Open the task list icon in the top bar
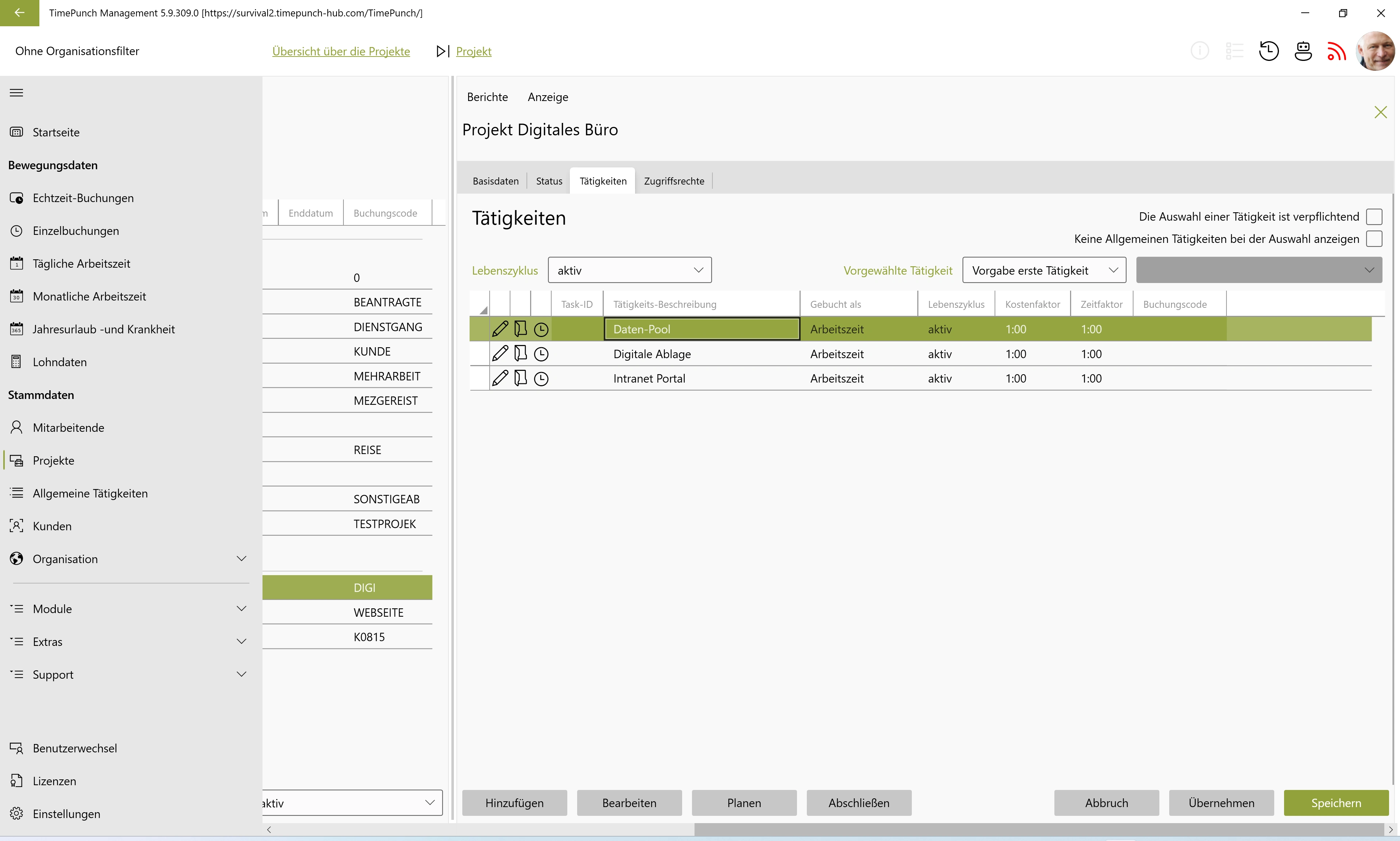Image resolution: width=1400 pixels, height=841 pixels. tap(1234, 51)
